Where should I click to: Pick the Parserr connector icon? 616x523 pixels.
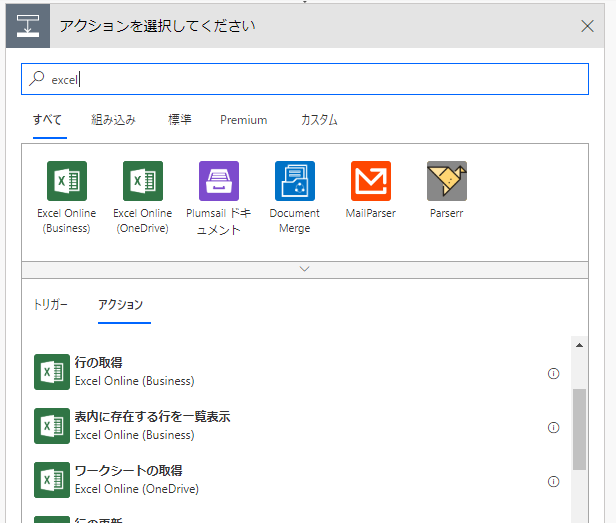(x=447, y=181)
